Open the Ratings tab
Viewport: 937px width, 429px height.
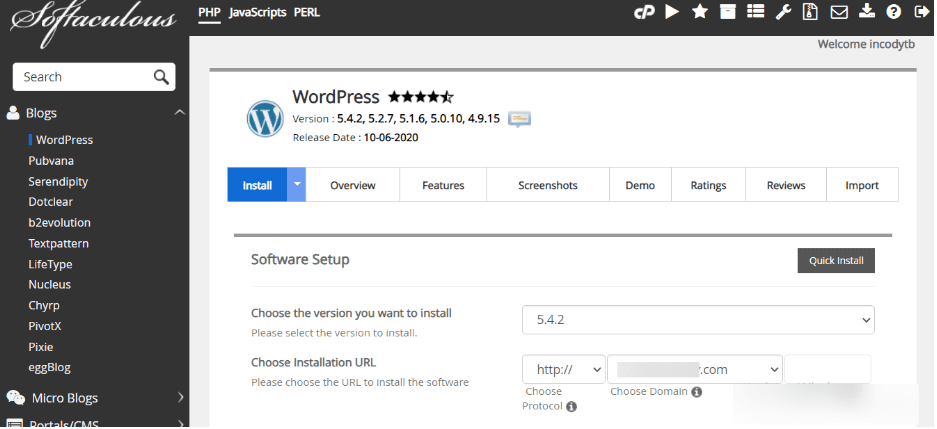point(708,185)
